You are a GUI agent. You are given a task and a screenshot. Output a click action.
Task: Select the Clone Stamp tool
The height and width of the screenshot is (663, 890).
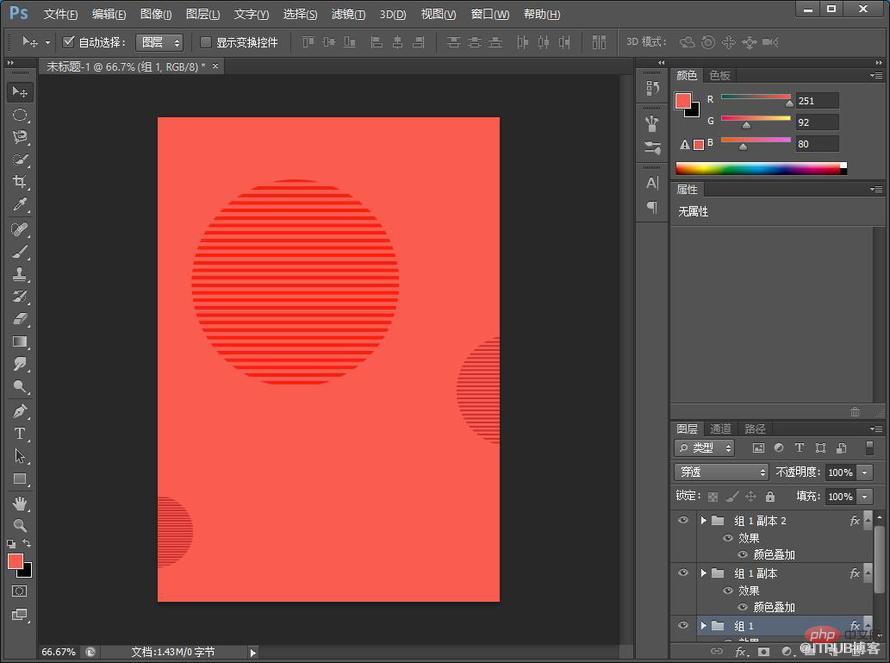click(20, 274)
